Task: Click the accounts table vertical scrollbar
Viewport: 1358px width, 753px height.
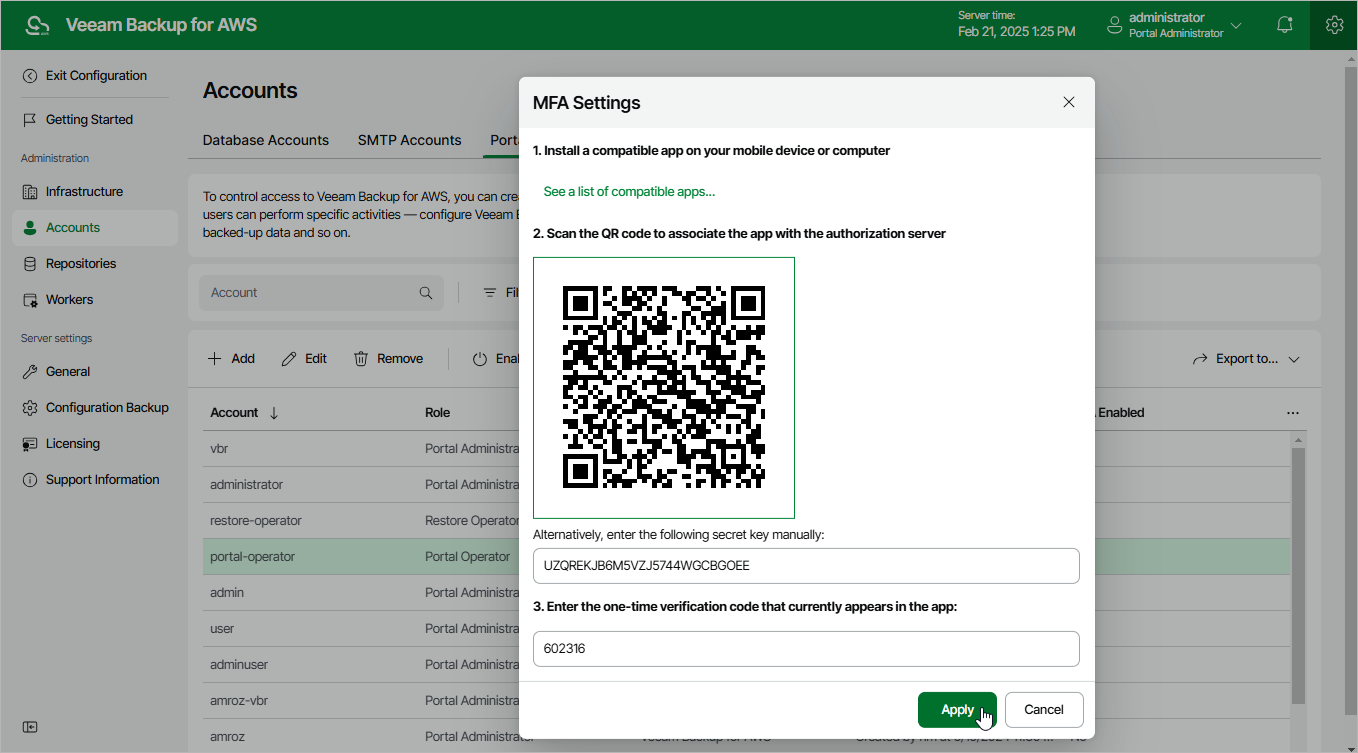Action: [1298, 574]
